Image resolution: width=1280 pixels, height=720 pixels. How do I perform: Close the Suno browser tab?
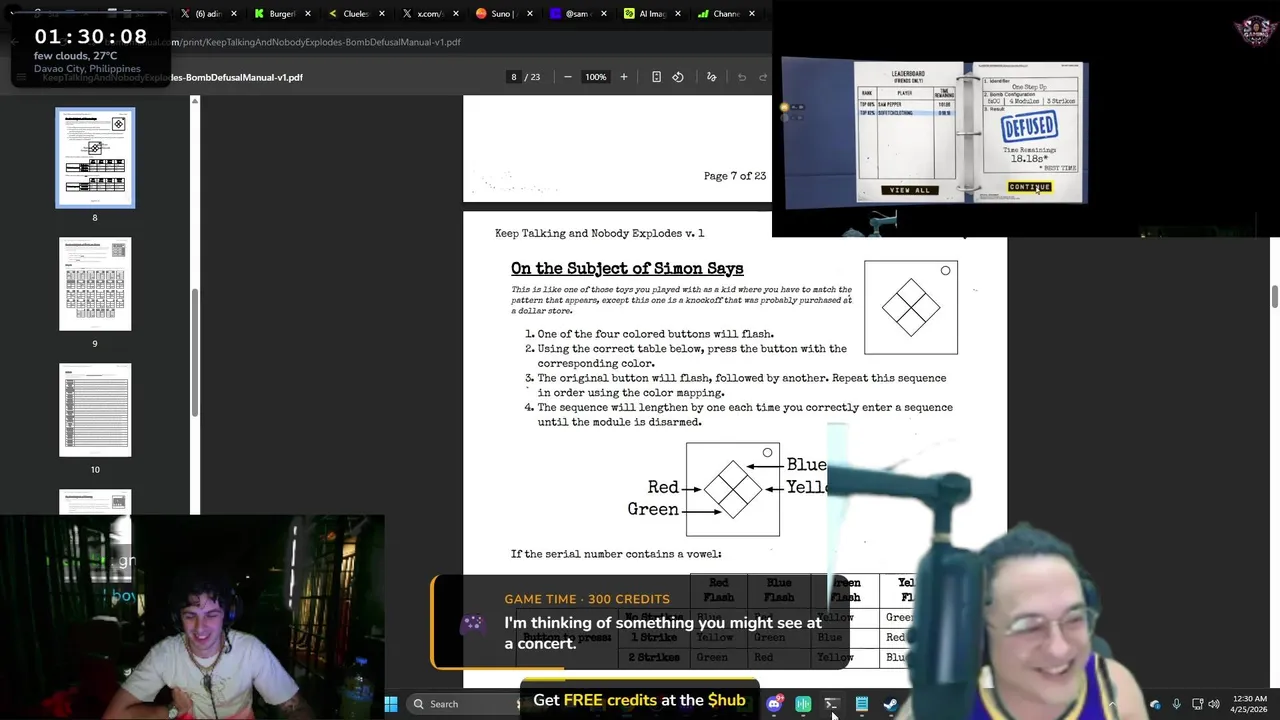point(530,14)
